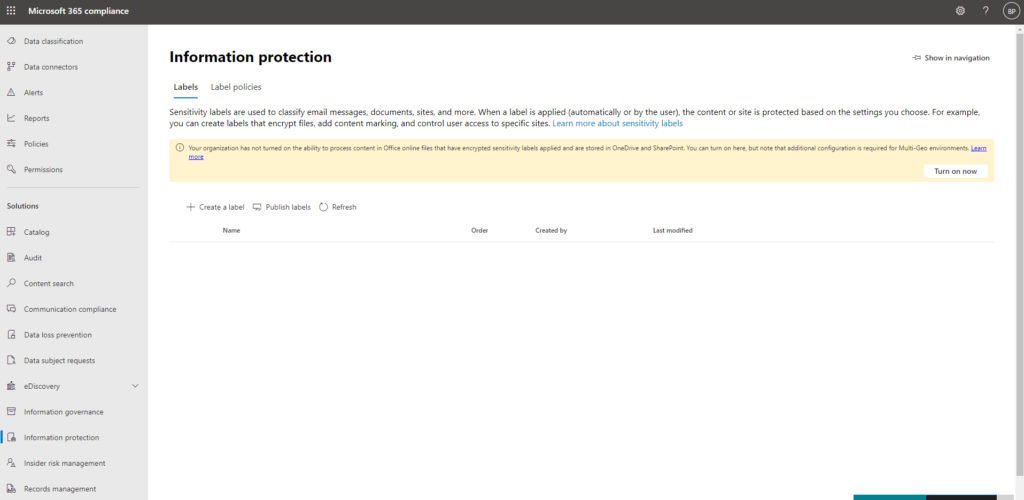Open Records management in sidebar
Image resolution: width=1024 pixels, height=500 pixels.
(60, 489)
